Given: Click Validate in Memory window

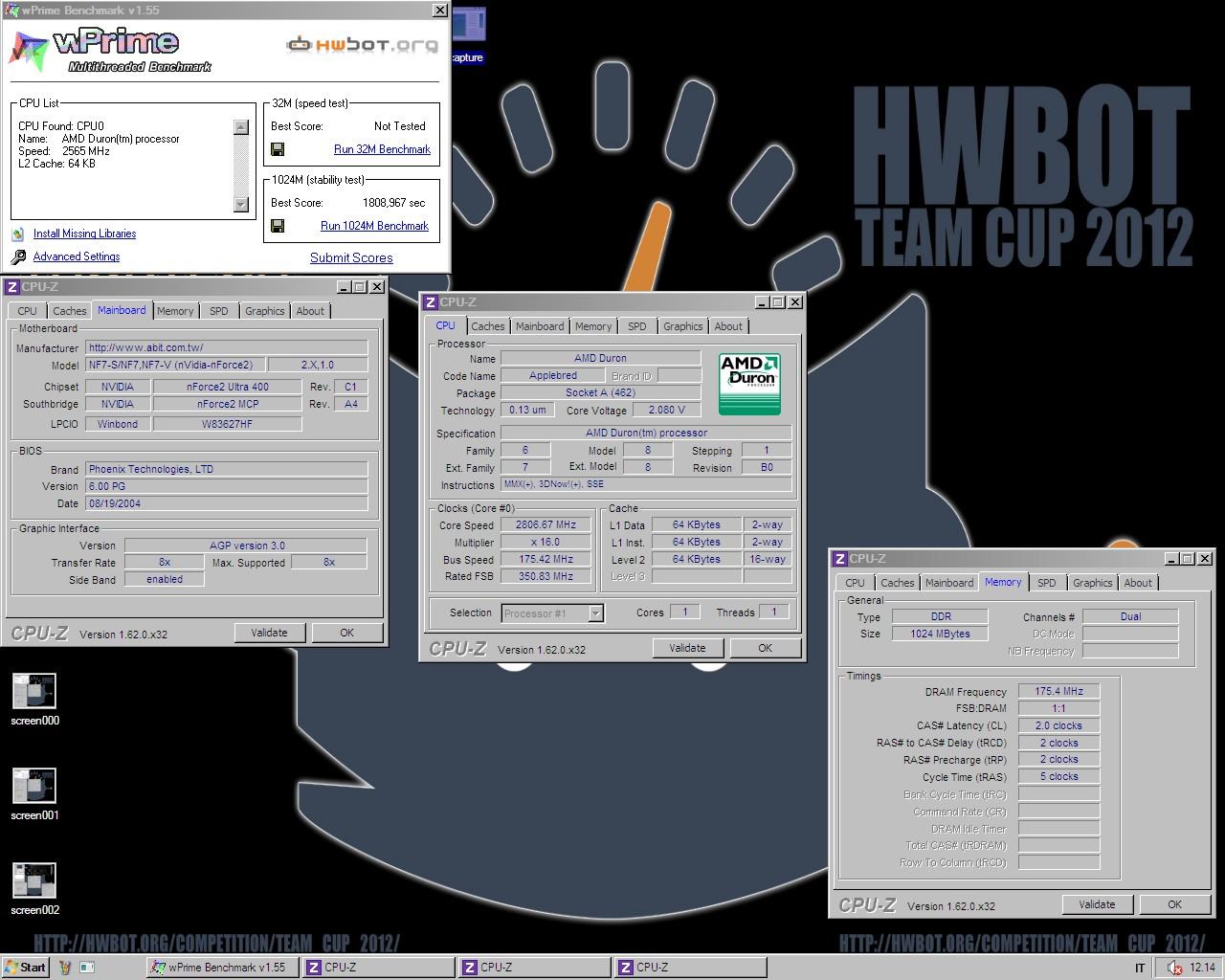Looking at the screenshot, I should pos(1097,904).
